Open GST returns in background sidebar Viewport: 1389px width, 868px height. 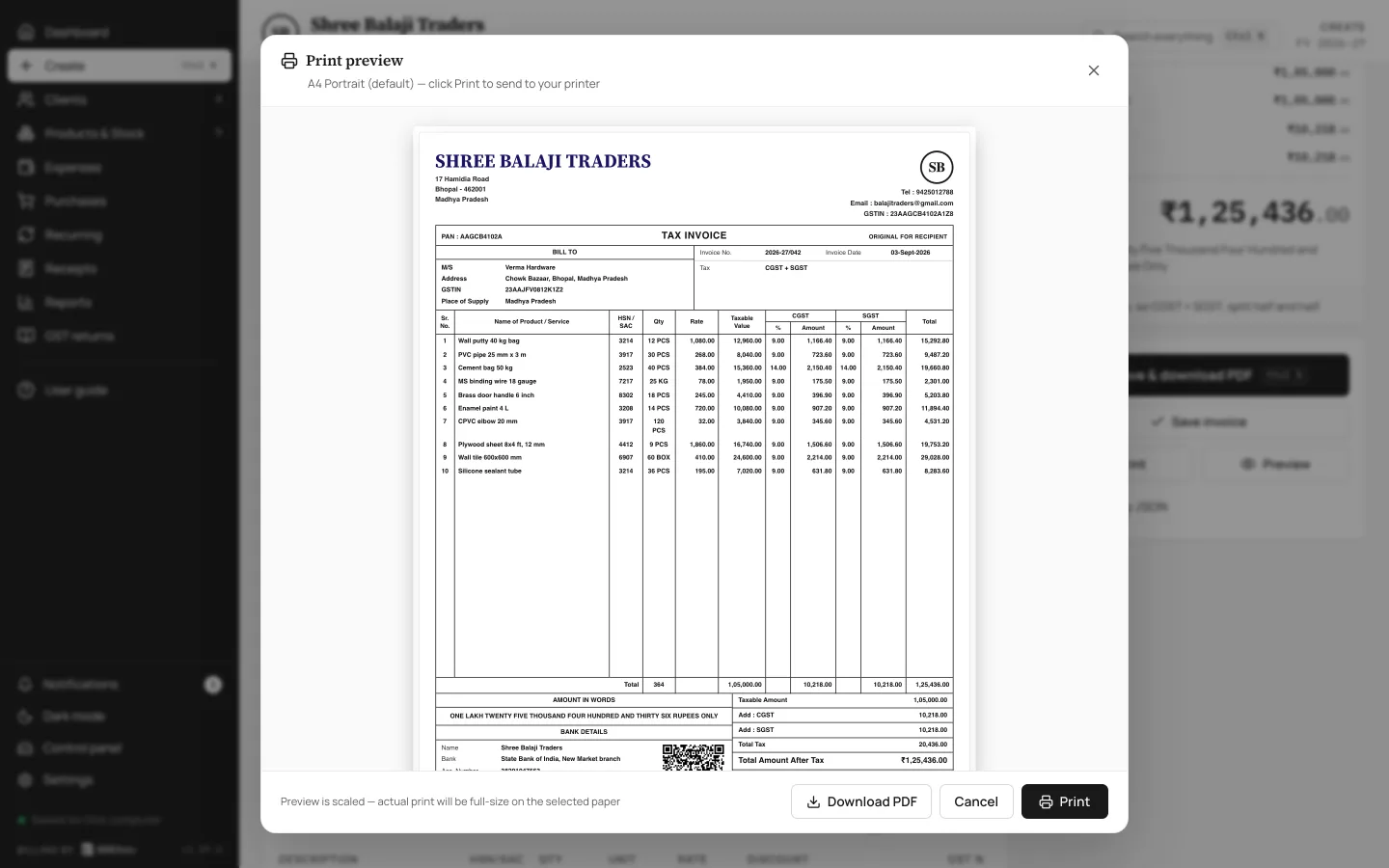(x=120, y=336)
